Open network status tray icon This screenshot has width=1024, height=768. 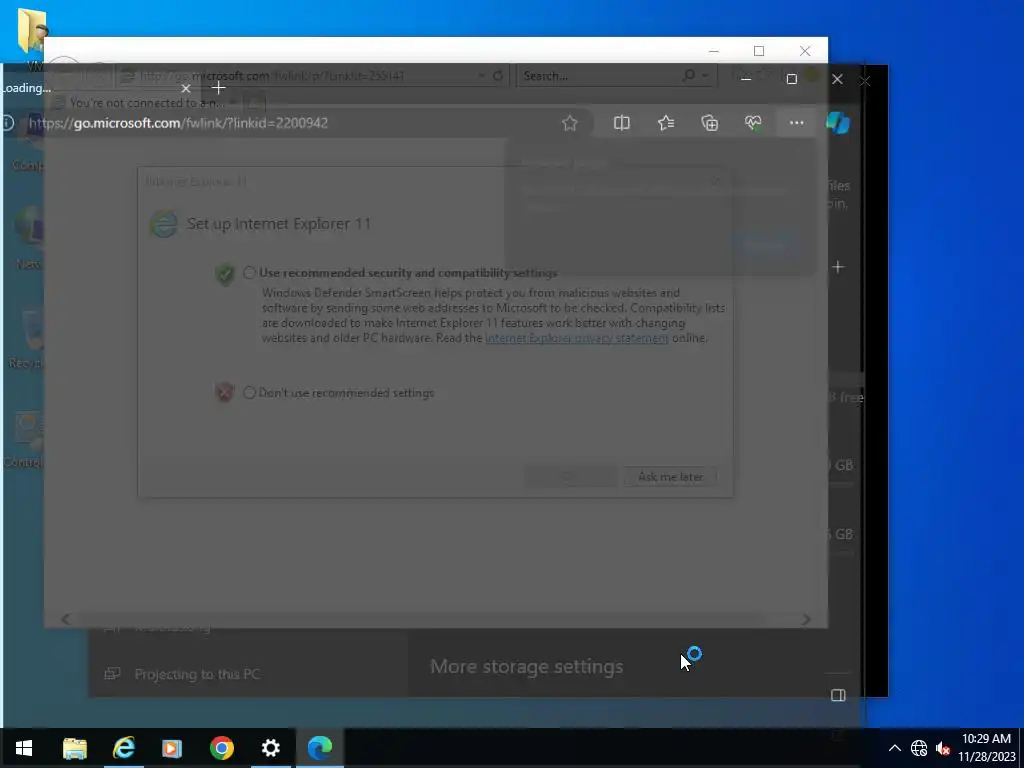(x=919, y=748)
